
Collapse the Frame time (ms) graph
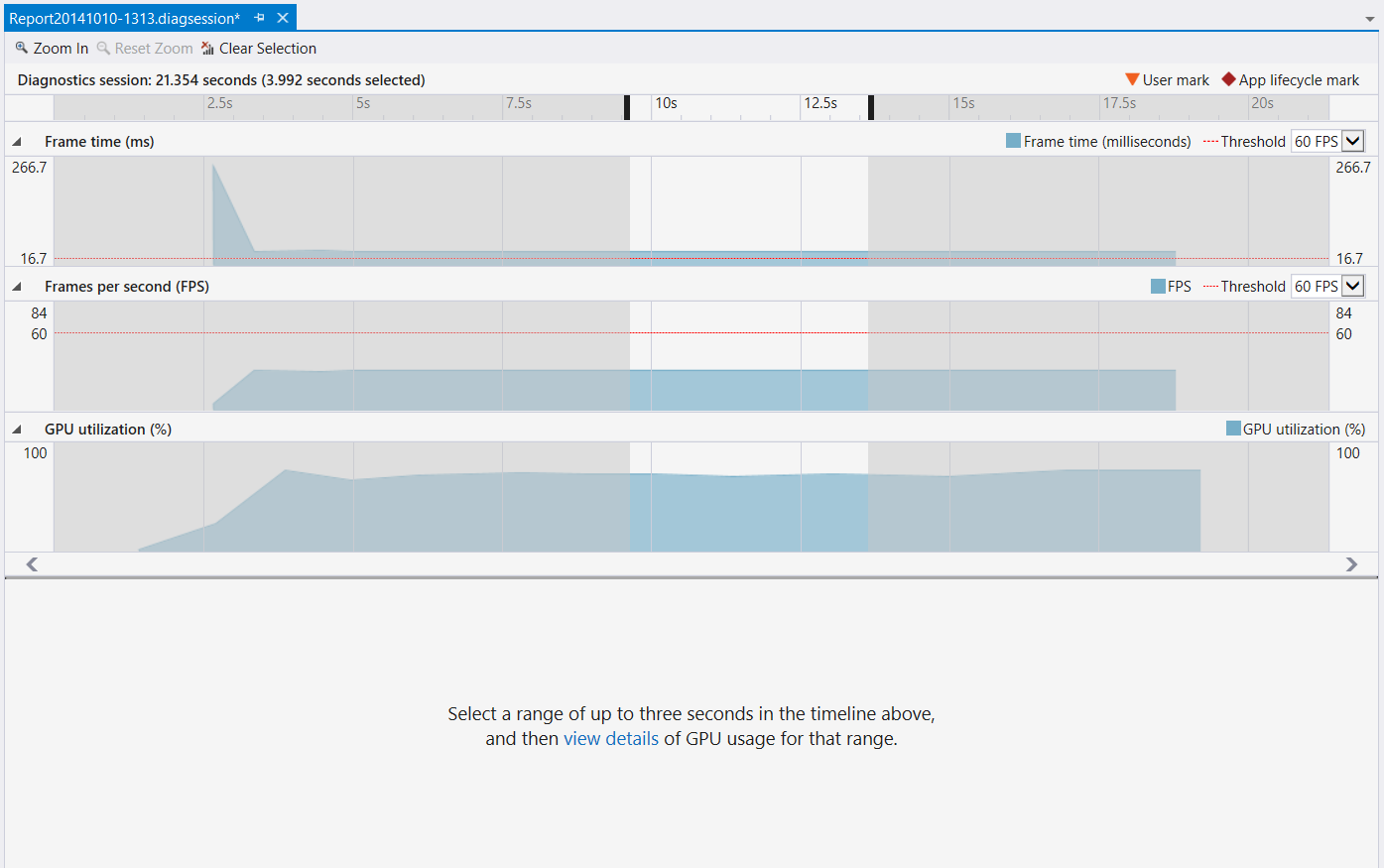[17, 142]
